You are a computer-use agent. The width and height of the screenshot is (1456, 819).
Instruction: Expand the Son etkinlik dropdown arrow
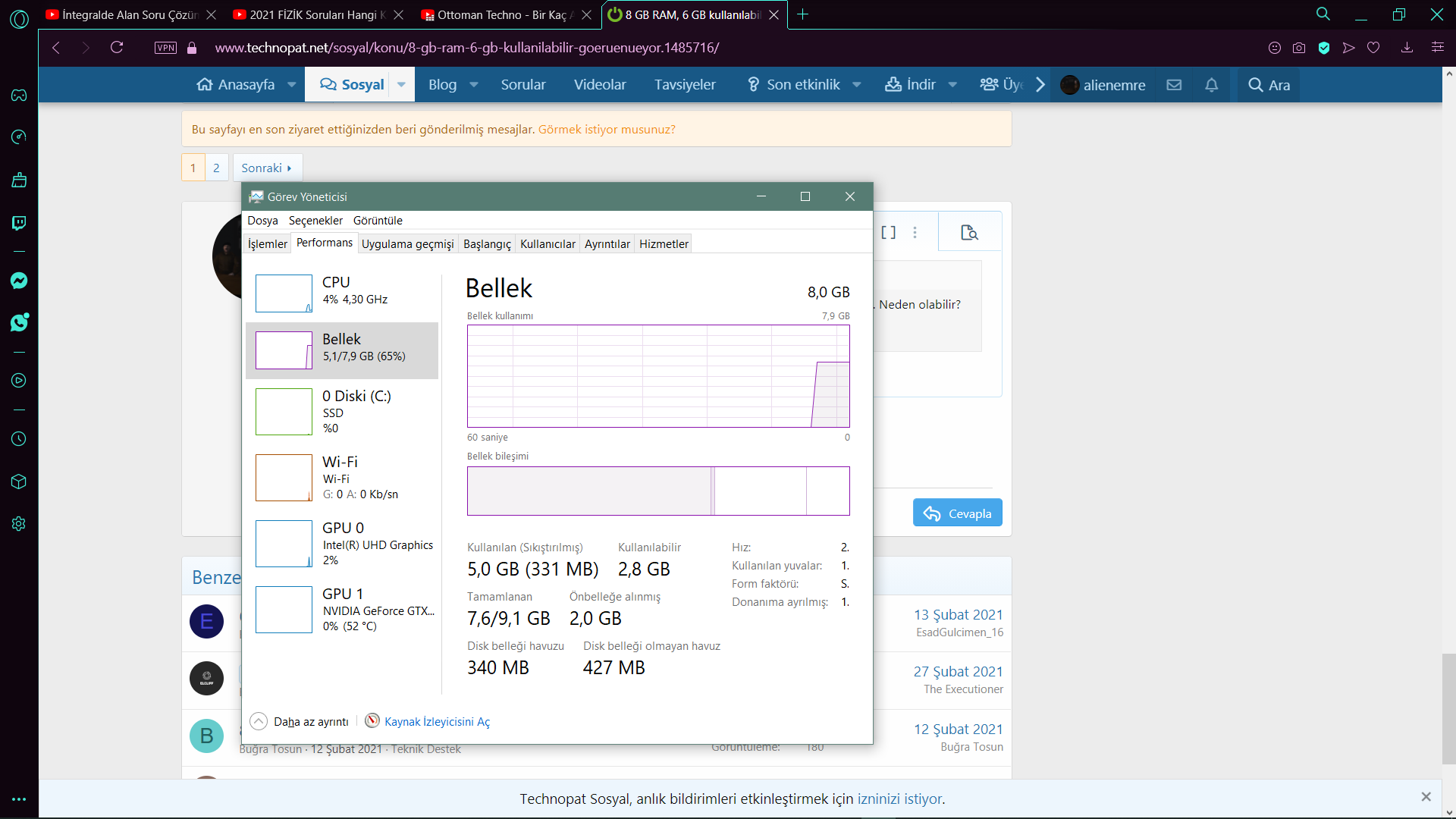[857, 85]
